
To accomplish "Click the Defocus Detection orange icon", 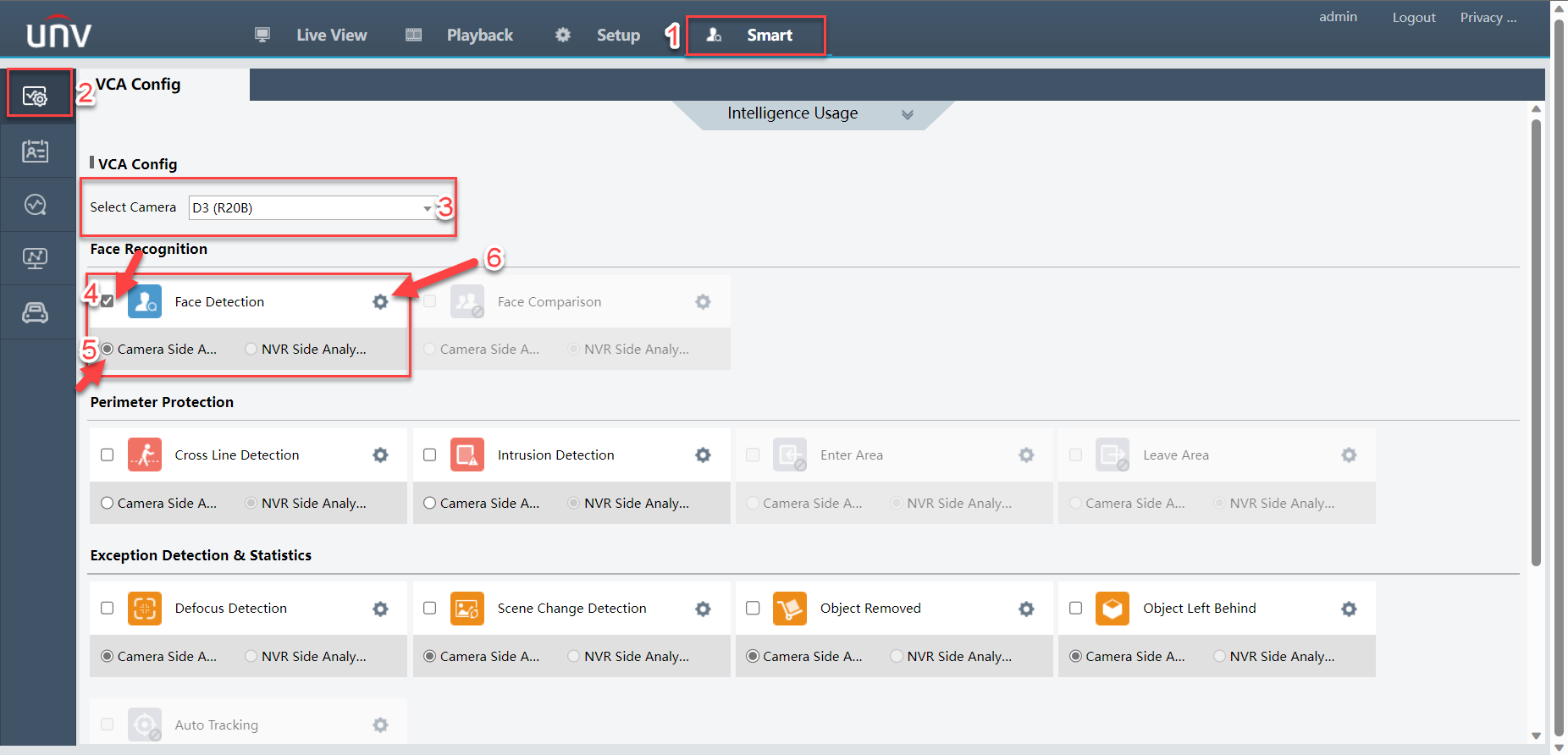I will pyautogui.click(x=145, y=609).
